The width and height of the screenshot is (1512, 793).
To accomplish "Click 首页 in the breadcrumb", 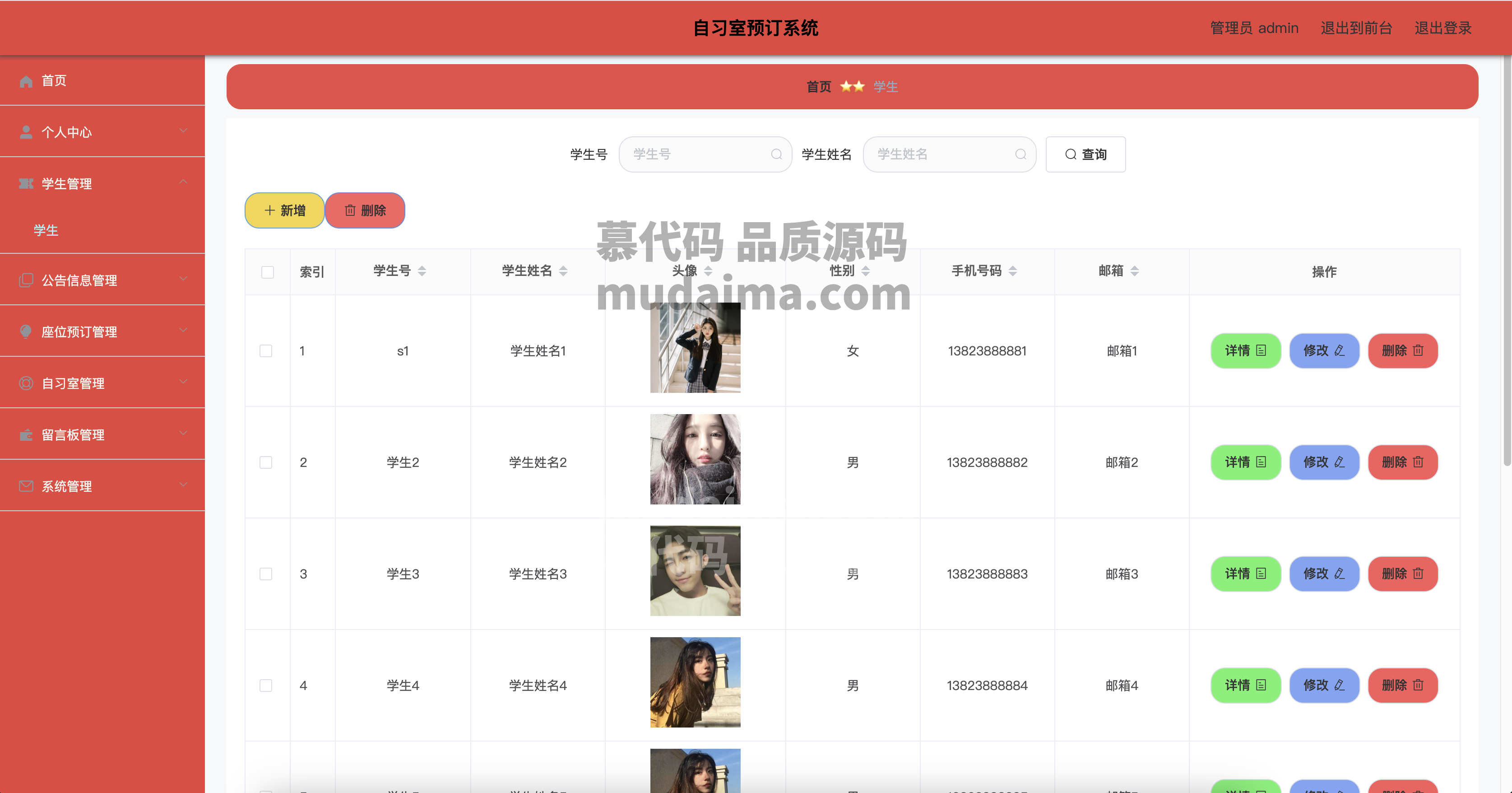I will pos(819,87).
